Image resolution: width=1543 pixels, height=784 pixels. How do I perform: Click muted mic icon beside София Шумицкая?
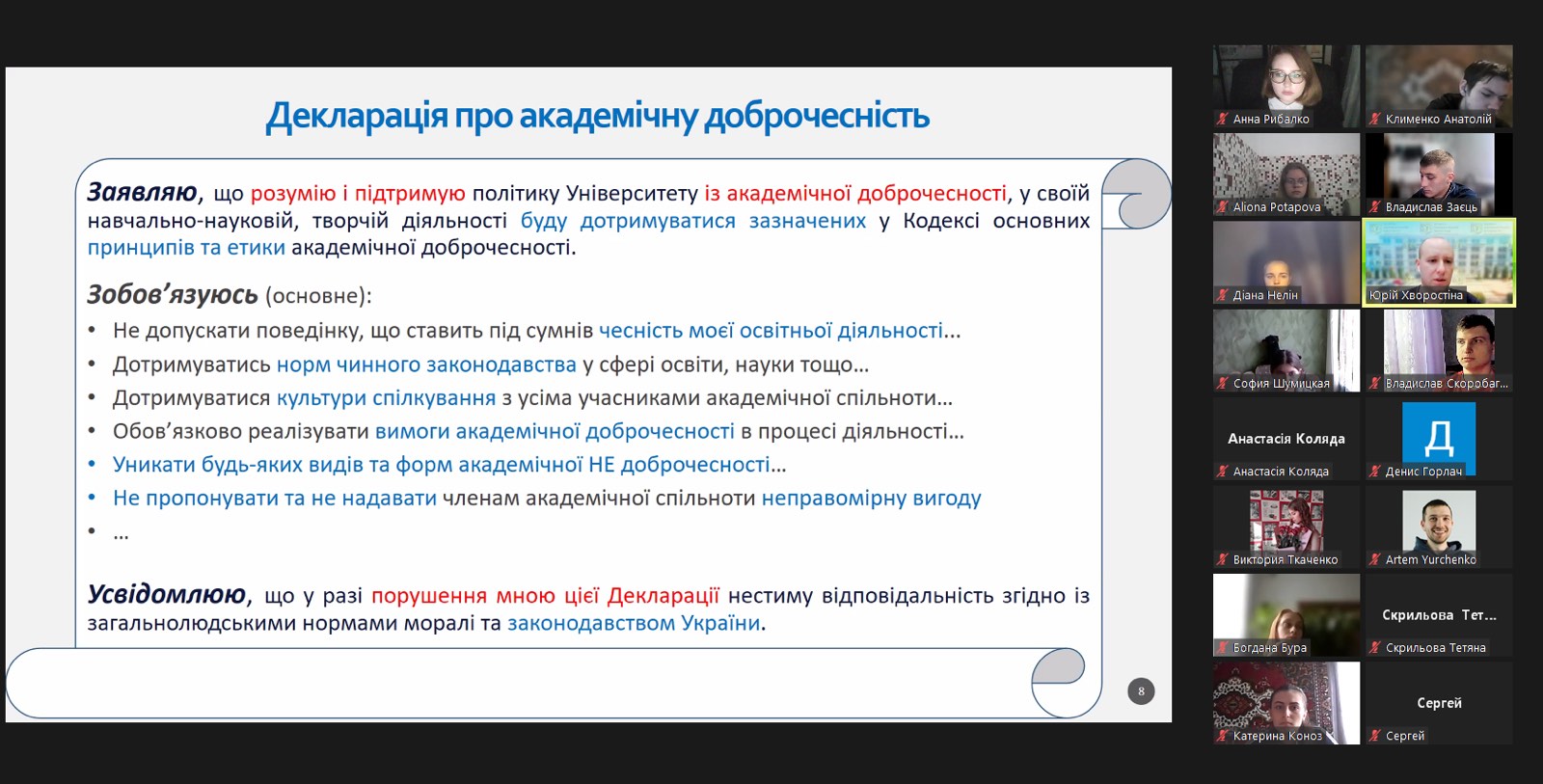pyautogui.click(x=1223, y=384)
